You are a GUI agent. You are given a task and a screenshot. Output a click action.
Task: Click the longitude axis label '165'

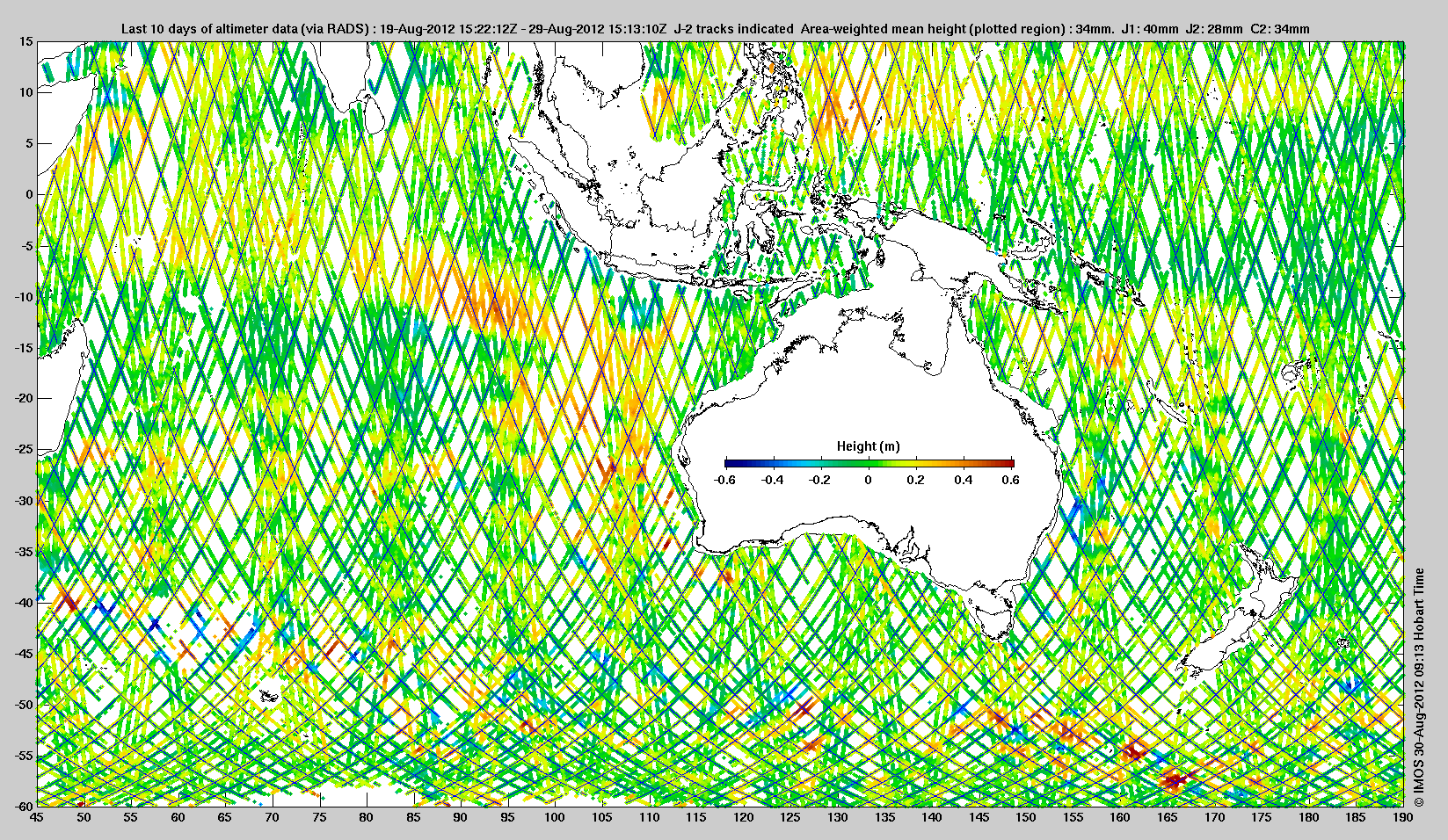(1167, 817)
